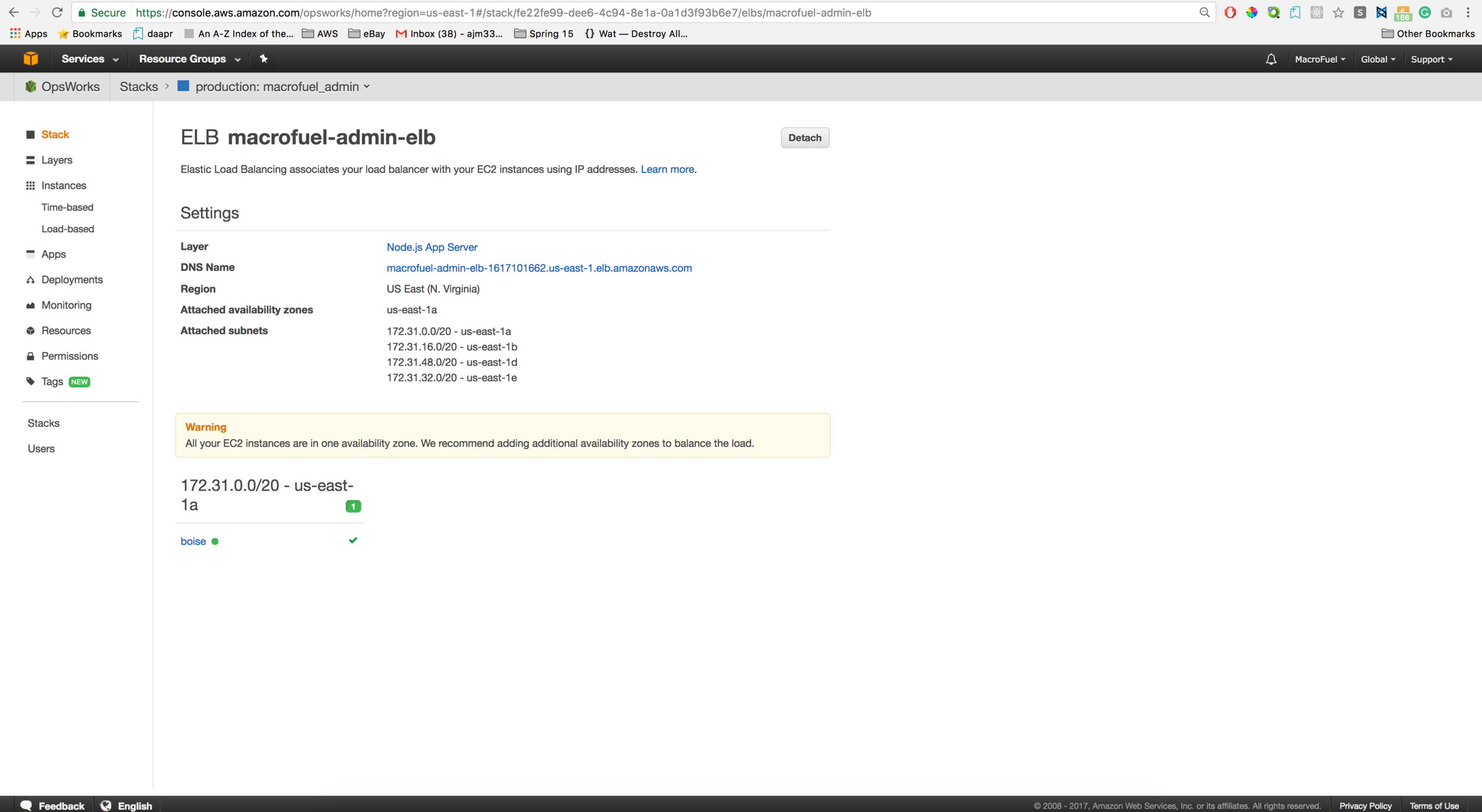This screenshot has height=812, width=1482.
Task: Open the Support dropdown menu
Action: pyautogui.click(x=1432, y=59)
